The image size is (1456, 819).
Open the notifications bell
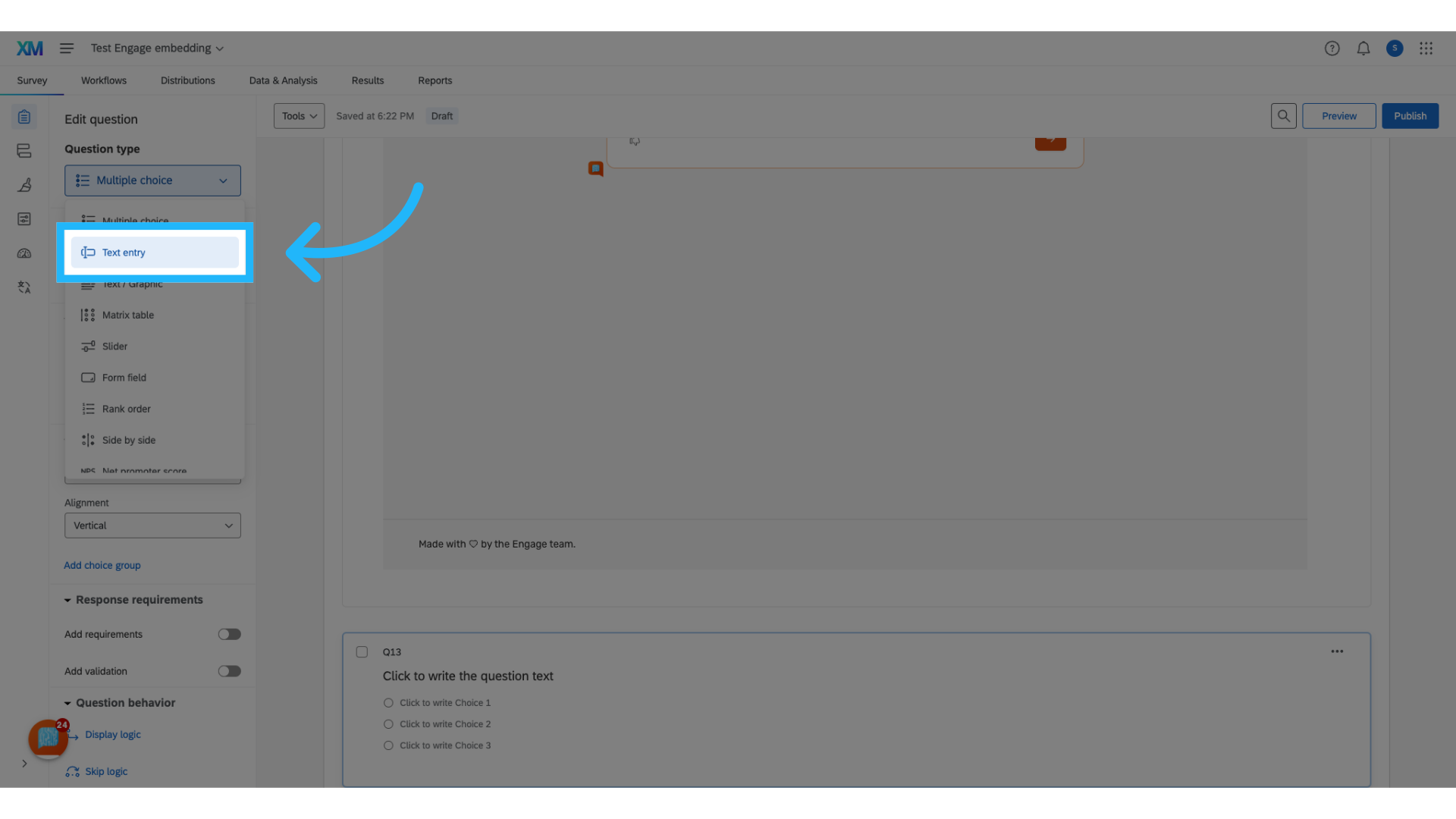1363,49
